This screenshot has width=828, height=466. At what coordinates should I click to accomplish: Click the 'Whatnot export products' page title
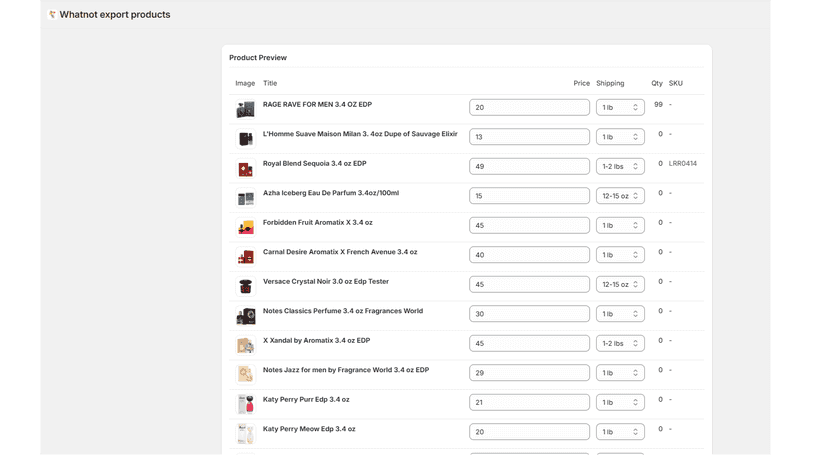tap(115, 15)
